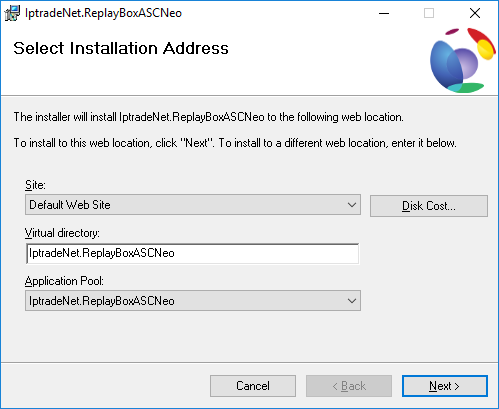Click the disabled maximize window button

tap(429, 13)
